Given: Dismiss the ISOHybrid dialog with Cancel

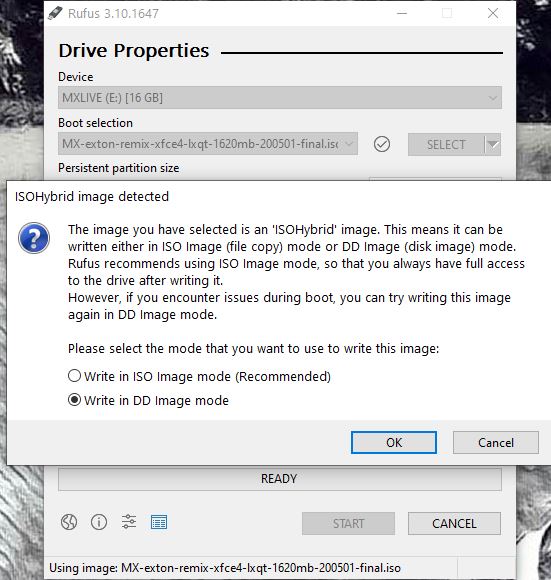Looking at the screenshot, I should 496,442.
